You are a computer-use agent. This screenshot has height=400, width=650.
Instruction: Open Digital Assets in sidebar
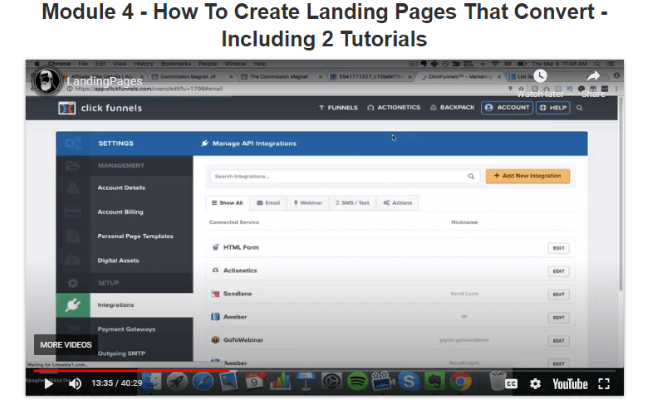[x=118, y=261]
